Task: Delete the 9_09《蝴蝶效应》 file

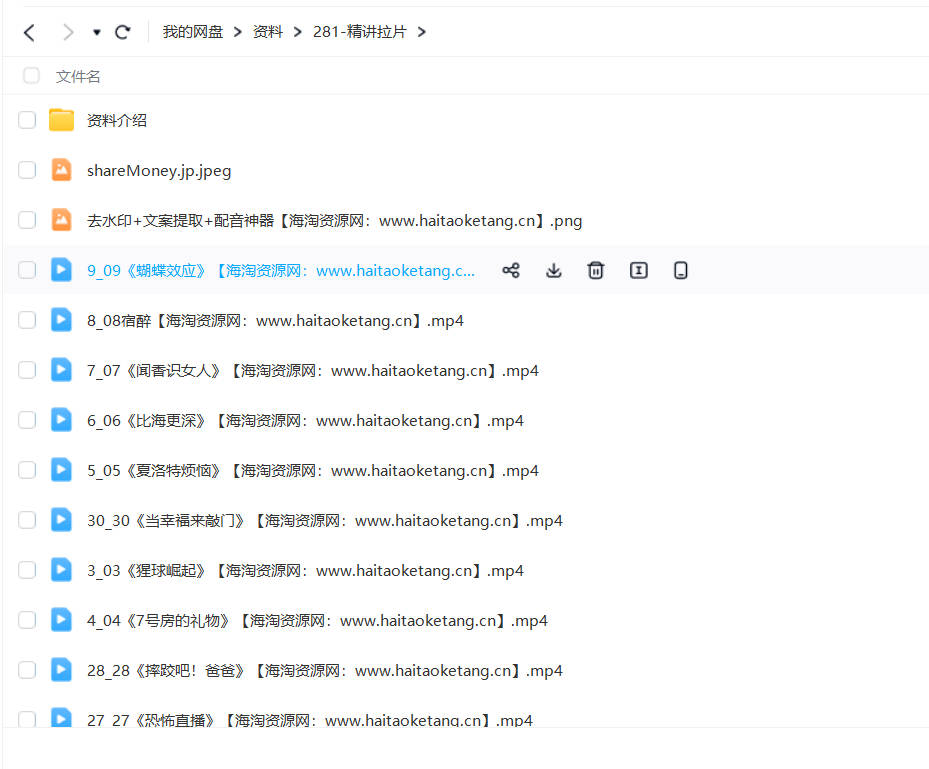Action: click(595, 271)
